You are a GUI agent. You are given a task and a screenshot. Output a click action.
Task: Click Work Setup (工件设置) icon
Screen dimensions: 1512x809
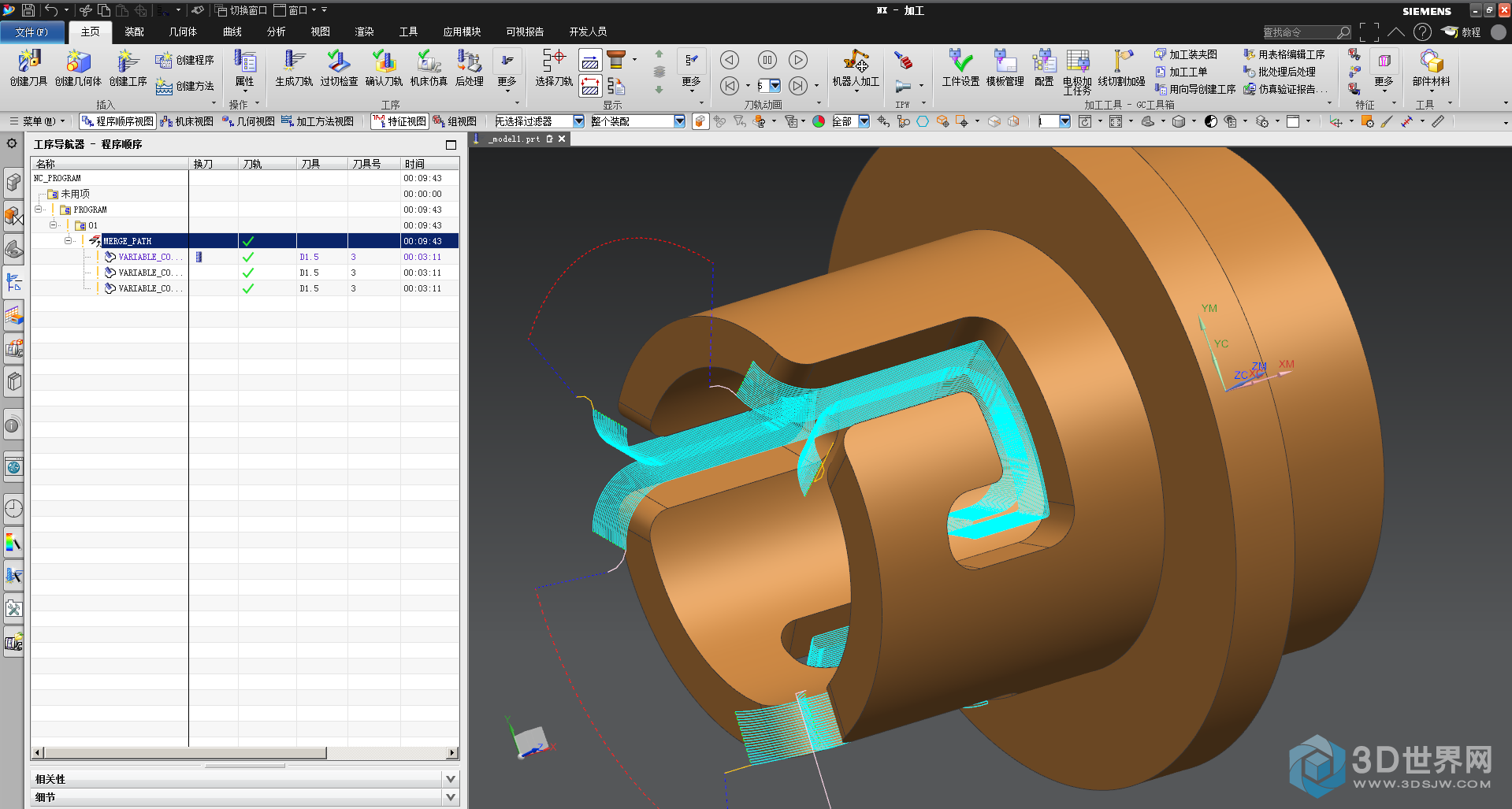tap(960, 68)
